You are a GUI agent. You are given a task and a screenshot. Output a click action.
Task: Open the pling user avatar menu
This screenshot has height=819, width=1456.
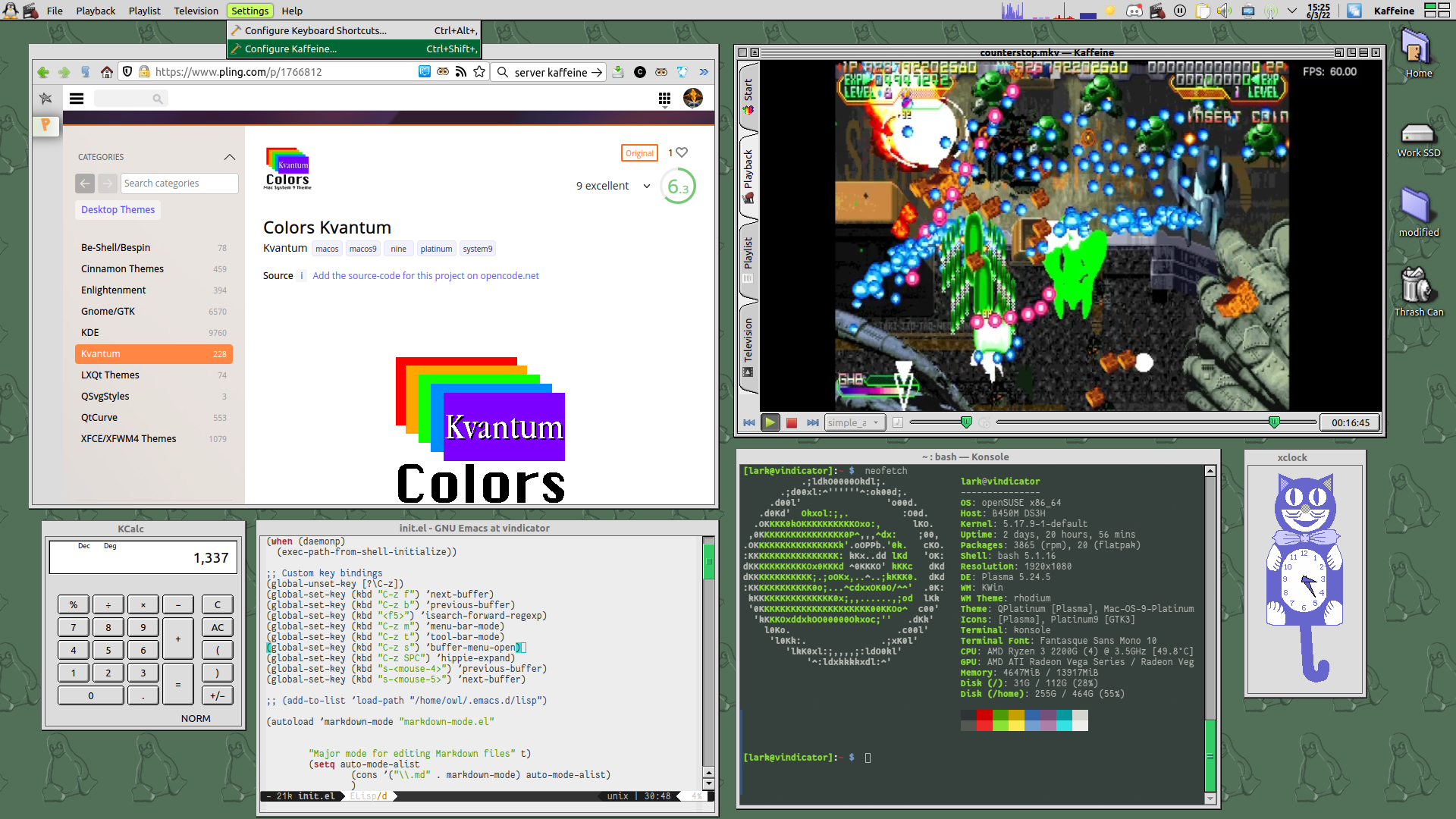pyautogui.click(x=693, y=98)
